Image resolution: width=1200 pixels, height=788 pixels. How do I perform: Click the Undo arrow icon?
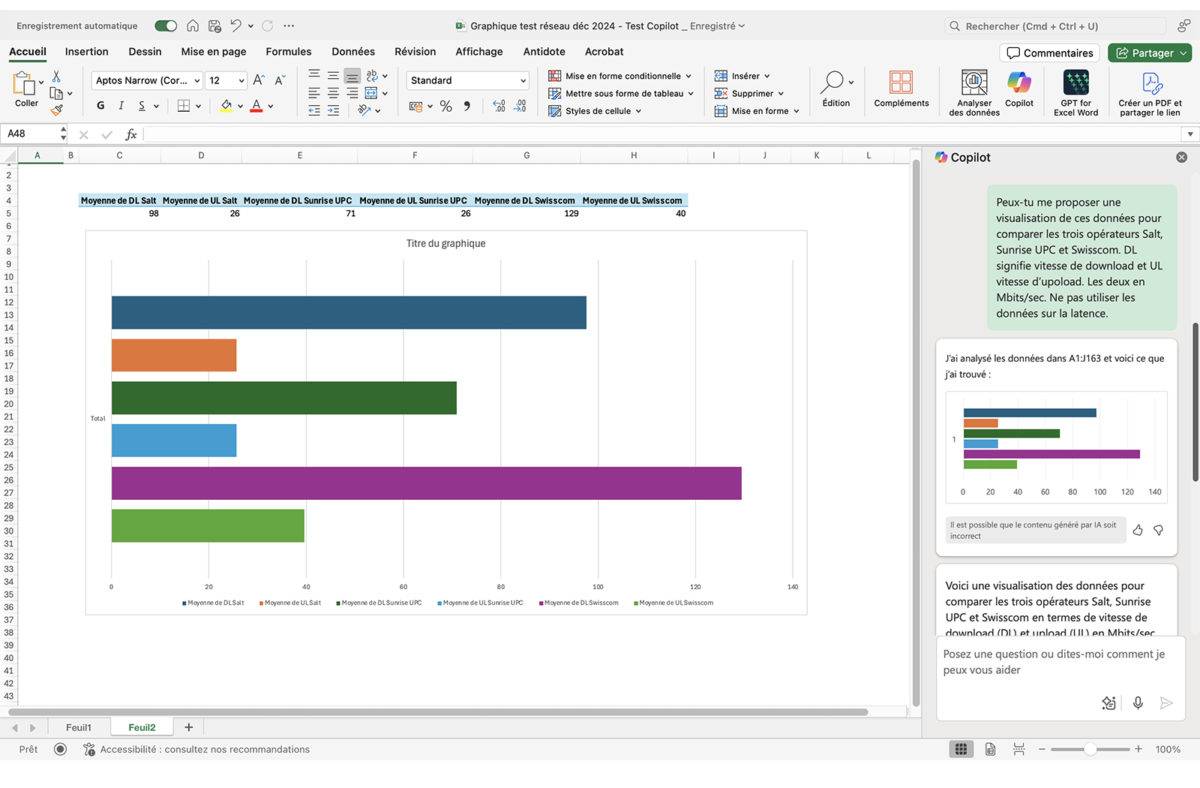(x=235, y=26)
